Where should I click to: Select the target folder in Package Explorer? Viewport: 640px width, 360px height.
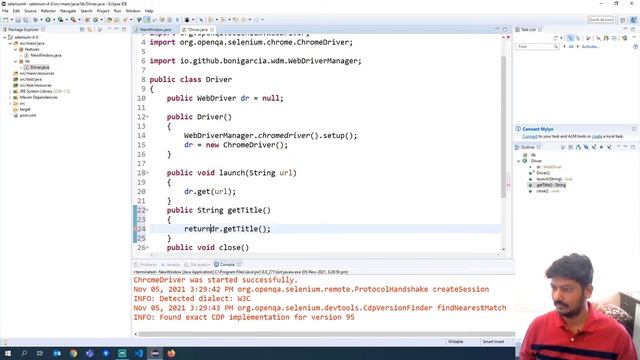pos(25,109)
